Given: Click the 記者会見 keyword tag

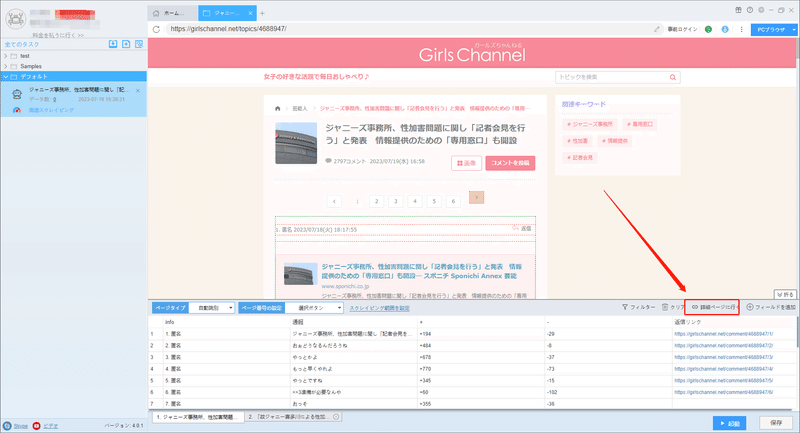Looking at the screenshot, I should click(580, 158).
